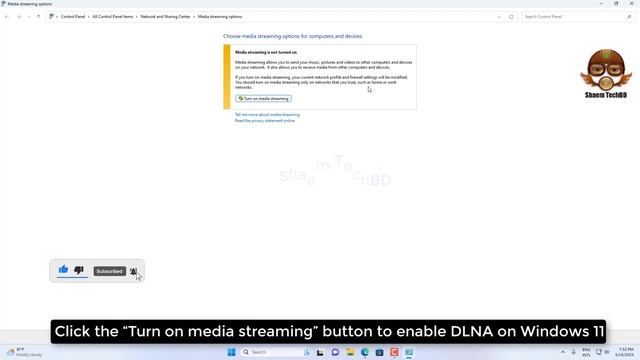640x360 pixels.
Task: Open the red C app on taskbar
Action: (x=394, y=352)
